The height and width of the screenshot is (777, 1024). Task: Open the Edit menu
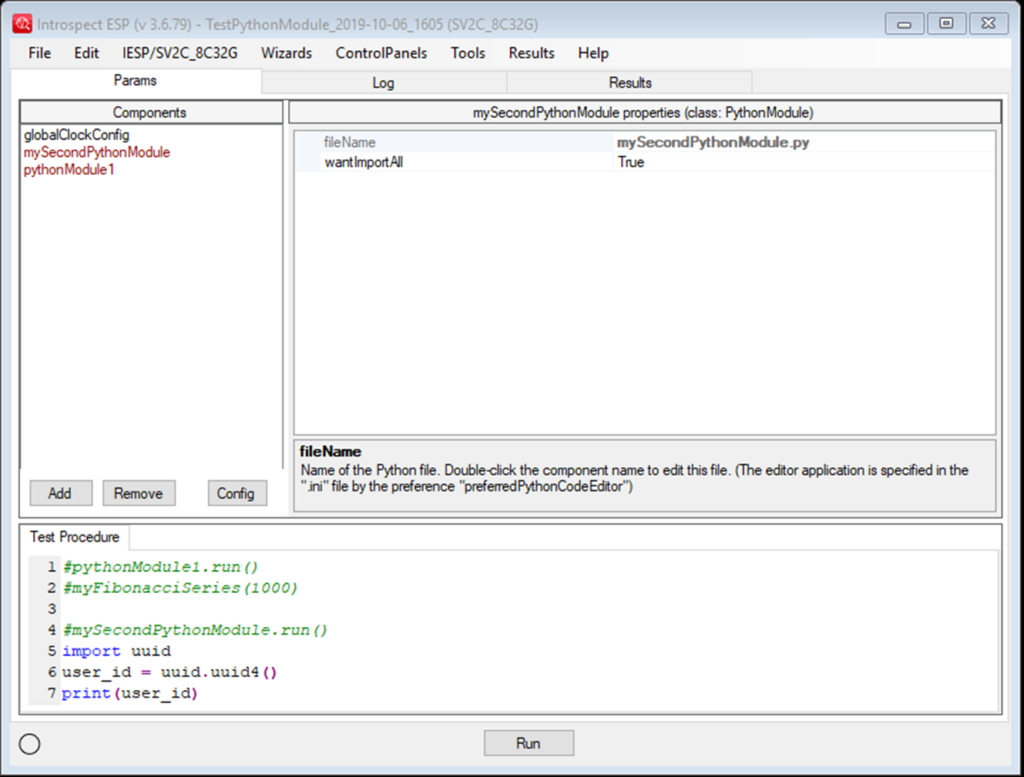86,53
